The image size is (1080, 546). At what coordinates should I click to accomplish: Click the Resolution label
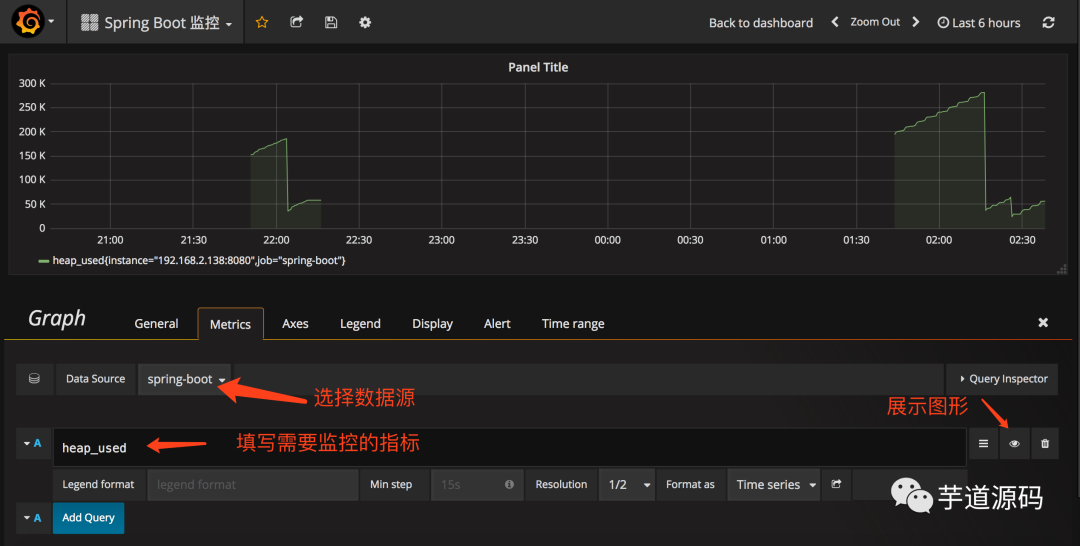pos(561,485)
